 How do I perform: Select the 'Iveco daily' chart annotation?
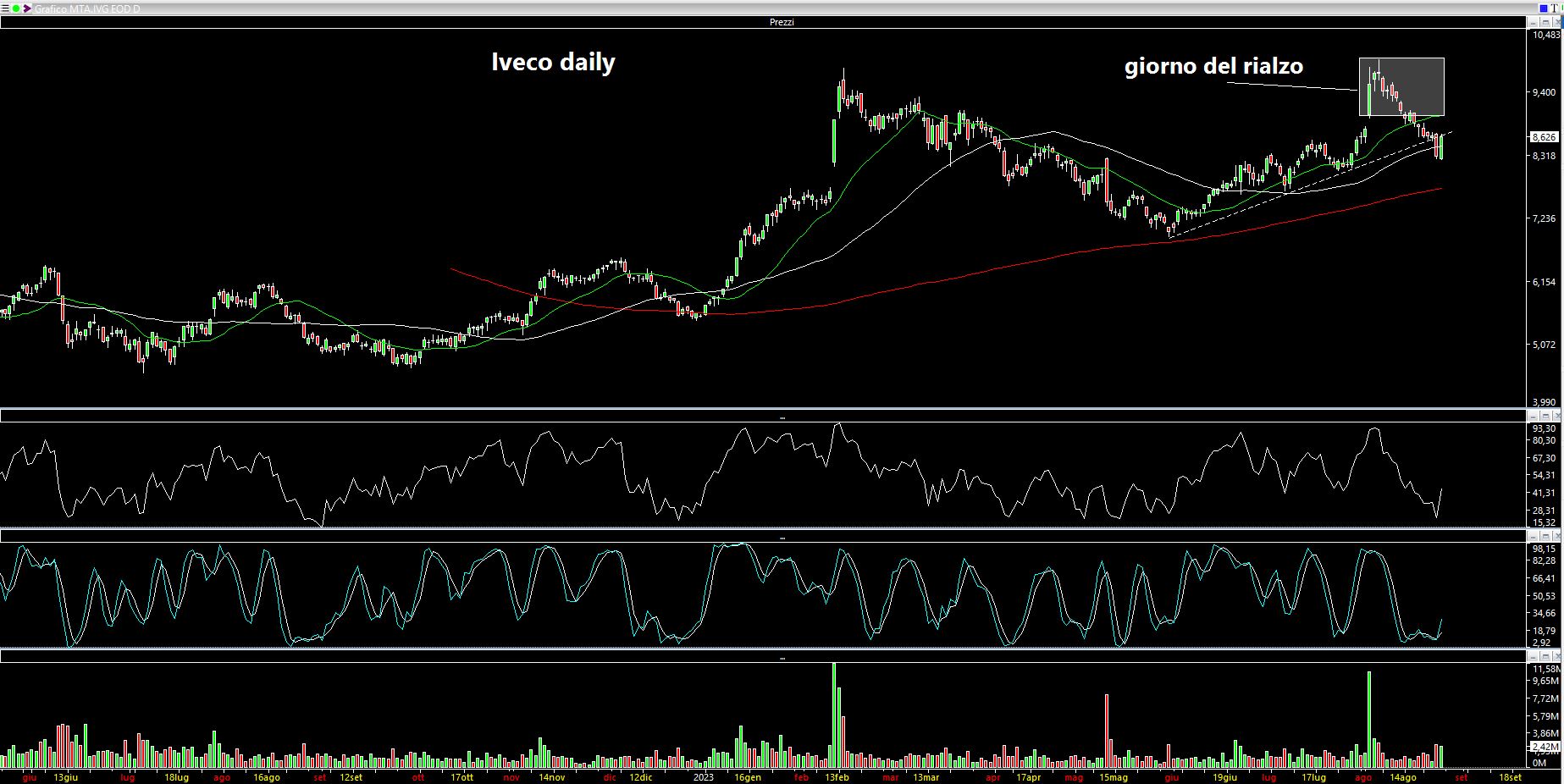click(554, 63)
